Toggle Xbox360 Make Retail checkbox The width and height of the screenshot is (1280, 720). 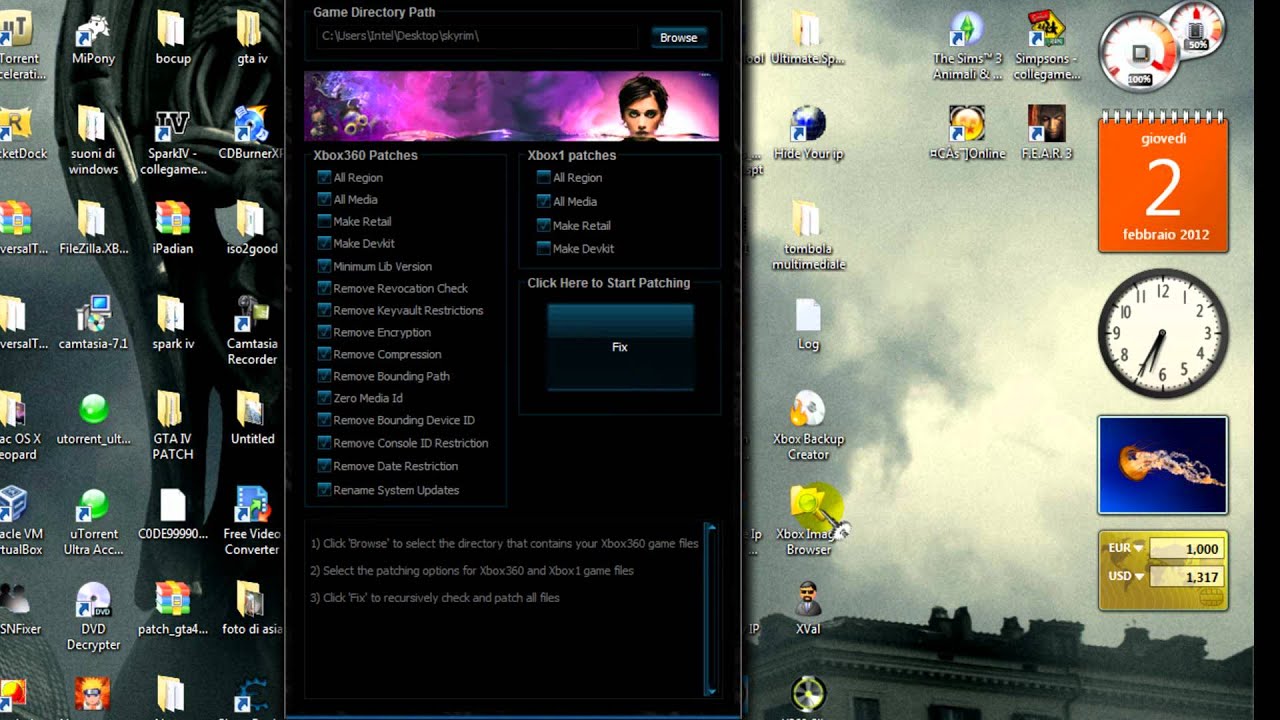(324, 221)
